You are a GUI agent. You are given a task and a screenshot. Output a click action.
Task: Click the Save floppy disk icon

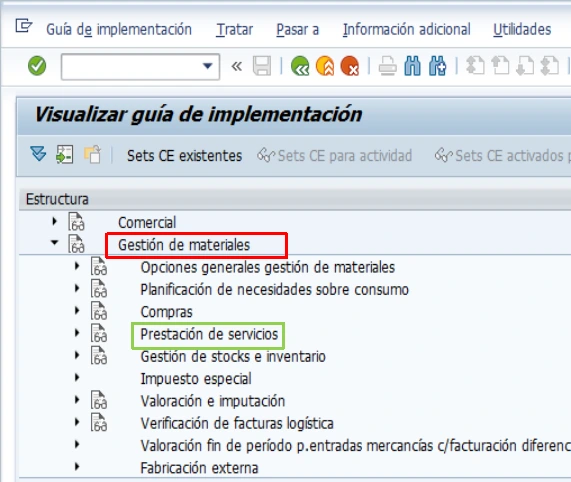coord(262,66)
